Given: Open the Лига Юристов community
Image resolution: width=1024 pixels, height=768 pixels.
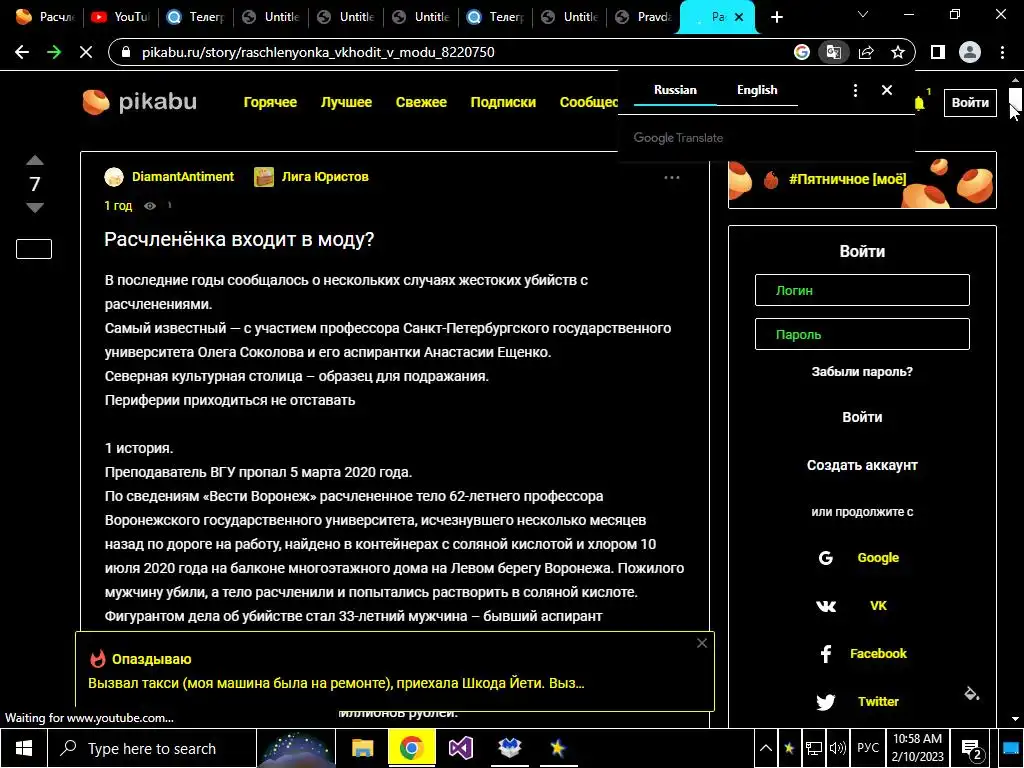Looking at the screenshot, I should [x=325, y=176].
